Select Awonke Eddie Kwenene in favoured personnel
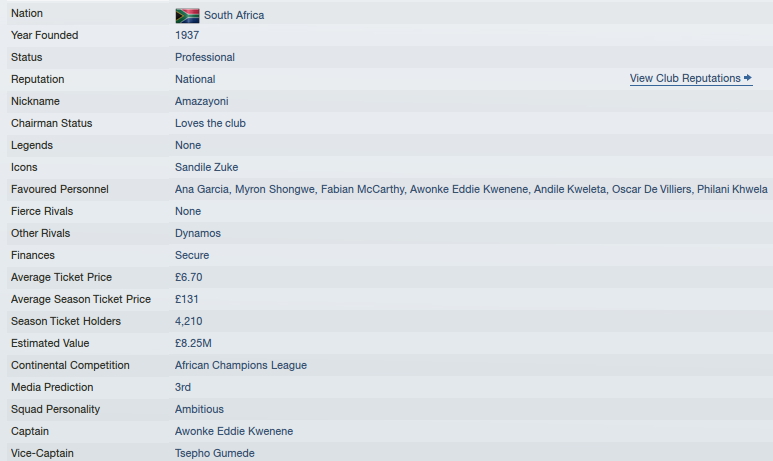The width and height of the screenshot is (773, 461). tap(469, 189)
